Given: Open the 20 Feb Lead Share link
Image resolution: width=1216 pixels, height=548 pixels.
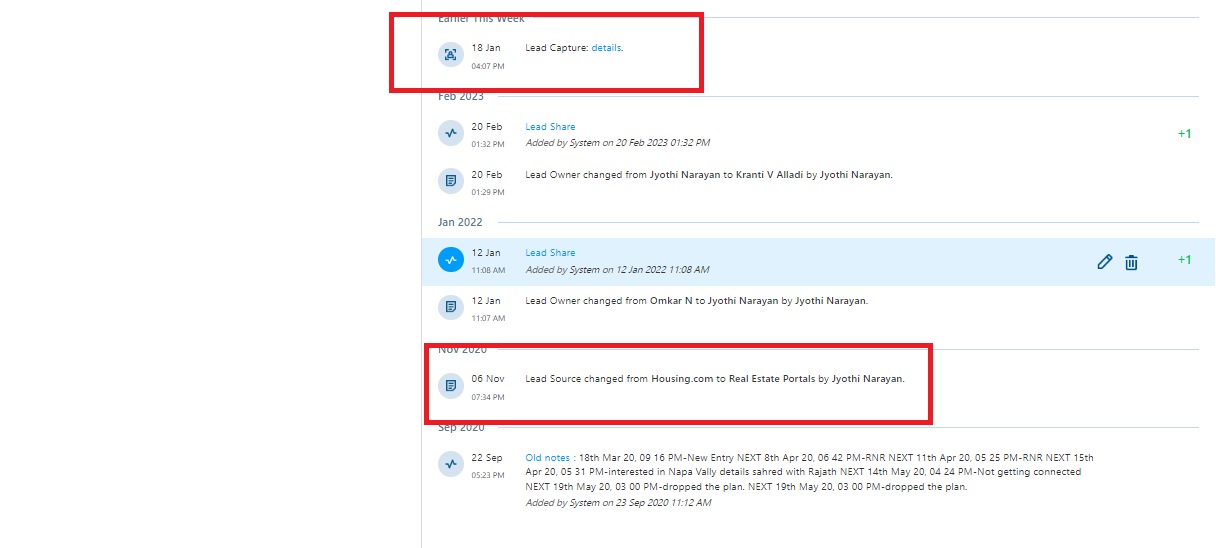Looking at the screenshot, I should click(x=550, y=127).
